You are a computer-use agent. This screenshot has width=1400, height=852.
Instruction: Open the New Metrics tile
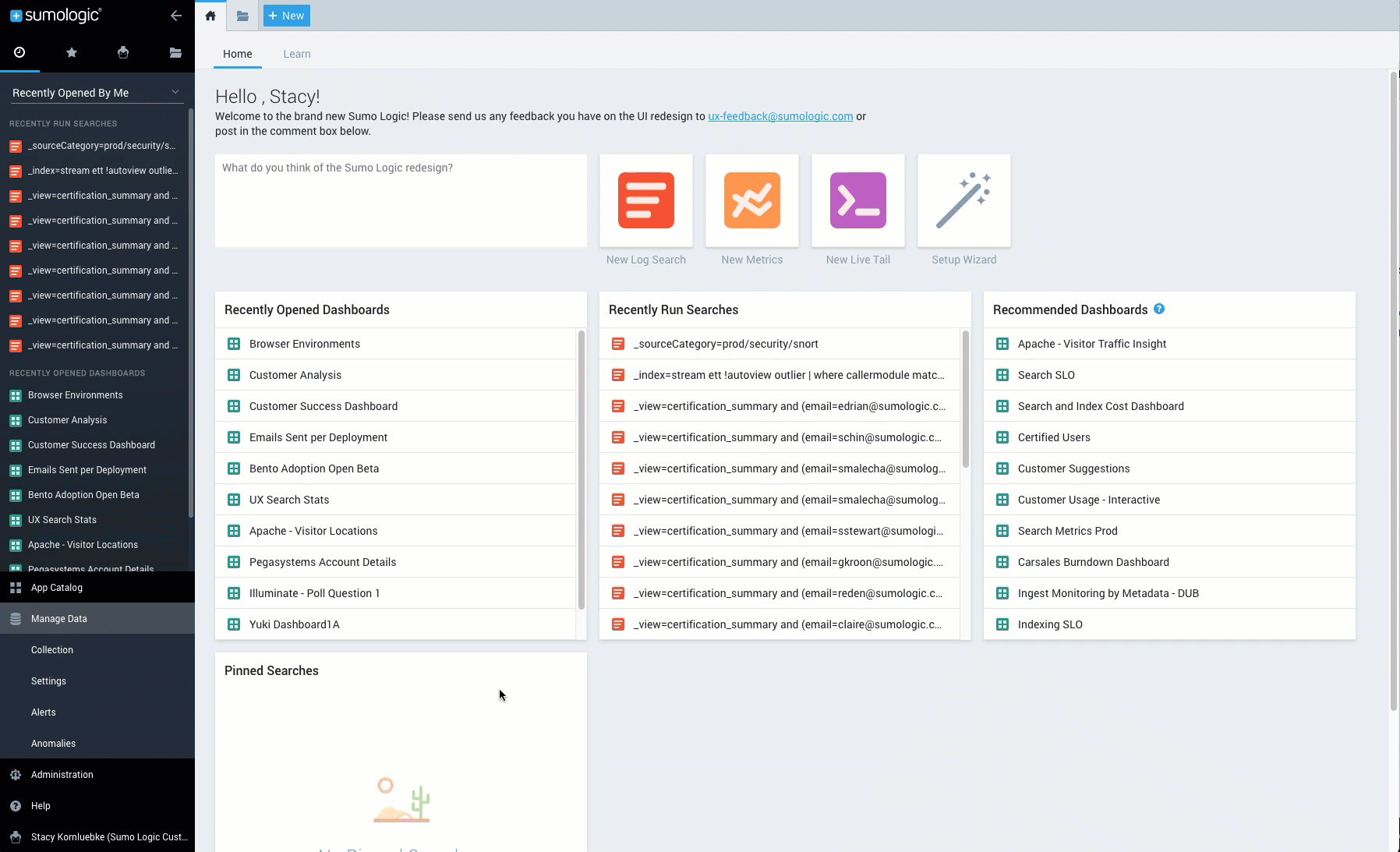(751, 200)
